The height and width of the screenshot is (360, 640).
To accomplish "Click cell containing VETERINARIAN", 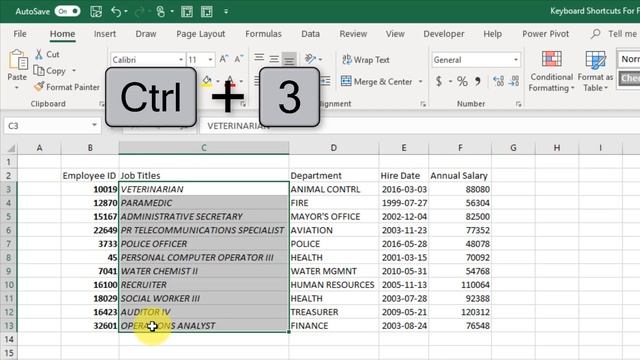I will click(x=204, y=189).
